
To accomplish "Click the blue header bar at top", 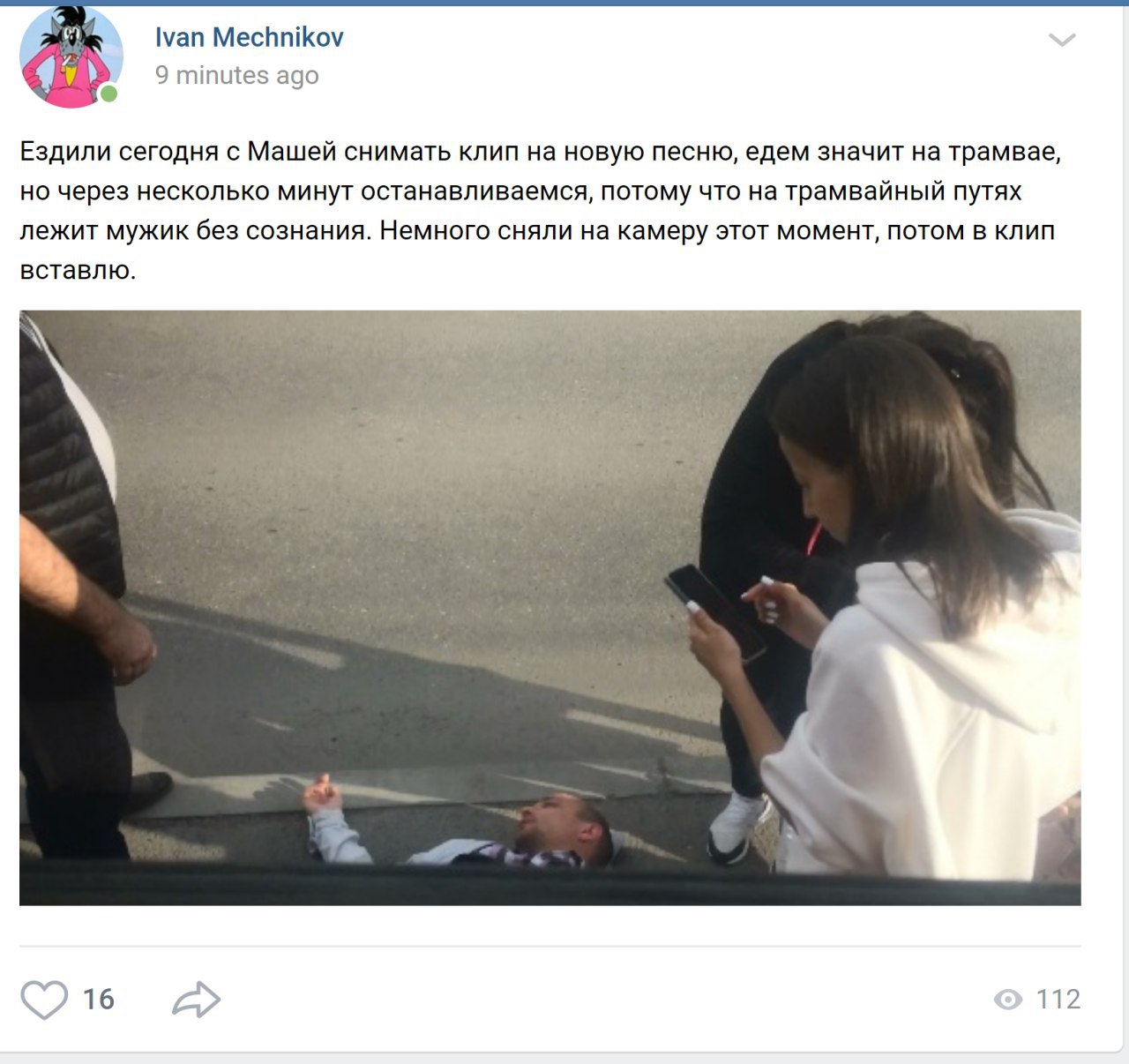I will click(564, 3).
